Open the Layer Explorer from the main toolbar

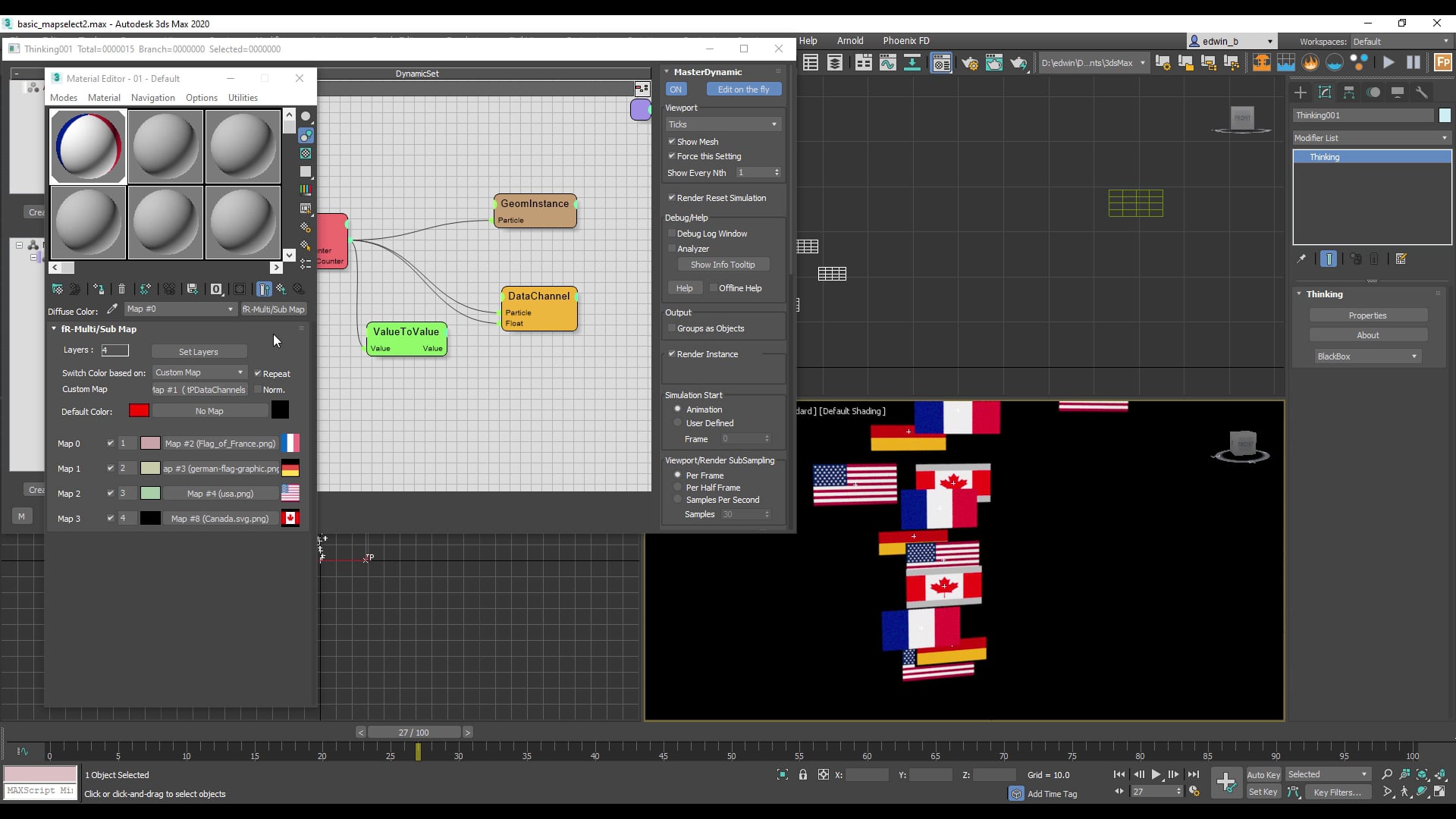point(835,62)
